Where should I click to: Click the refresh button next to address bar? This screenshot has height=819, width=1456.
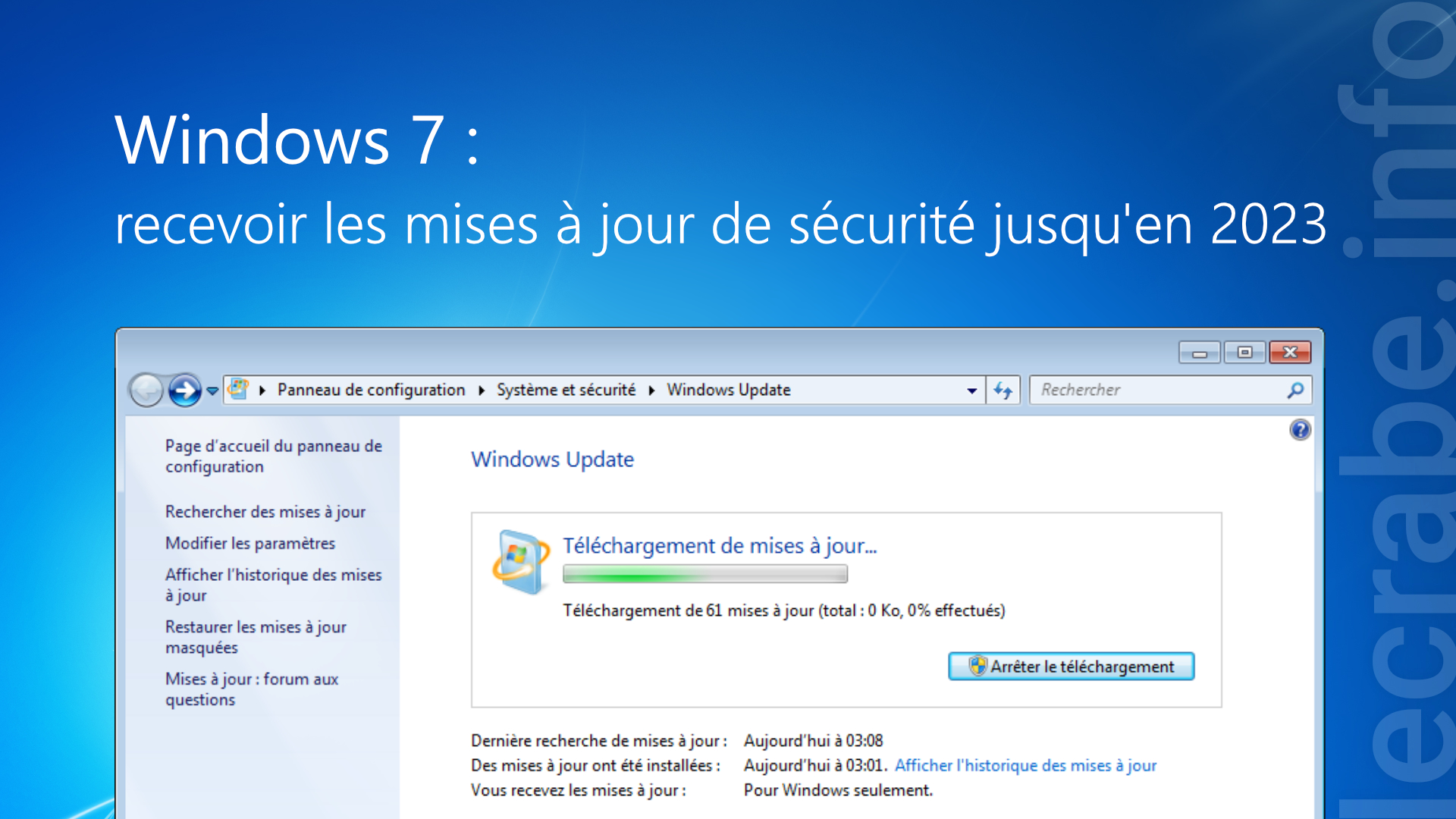click(x=1003, y=391)
